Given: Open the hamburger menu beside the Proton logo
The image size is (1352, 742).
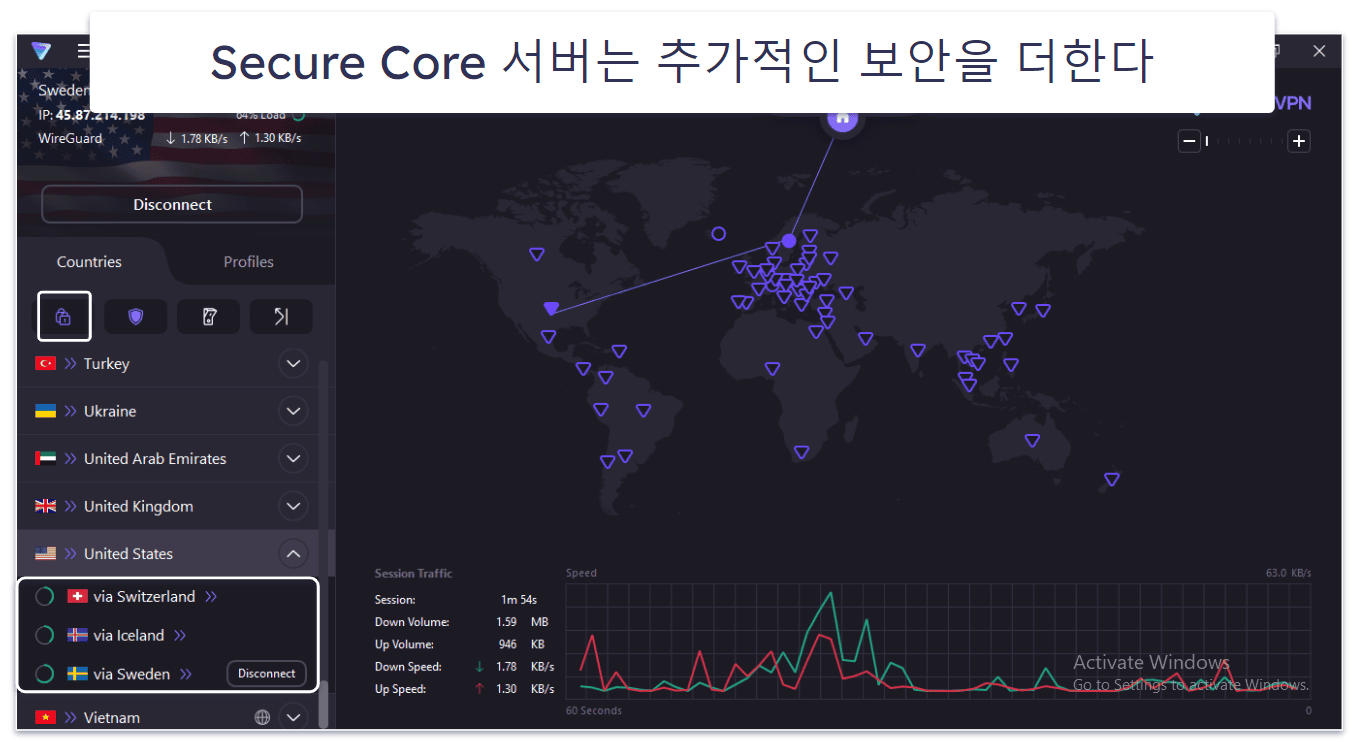Looking at the screenshot, I should (84, 51).
